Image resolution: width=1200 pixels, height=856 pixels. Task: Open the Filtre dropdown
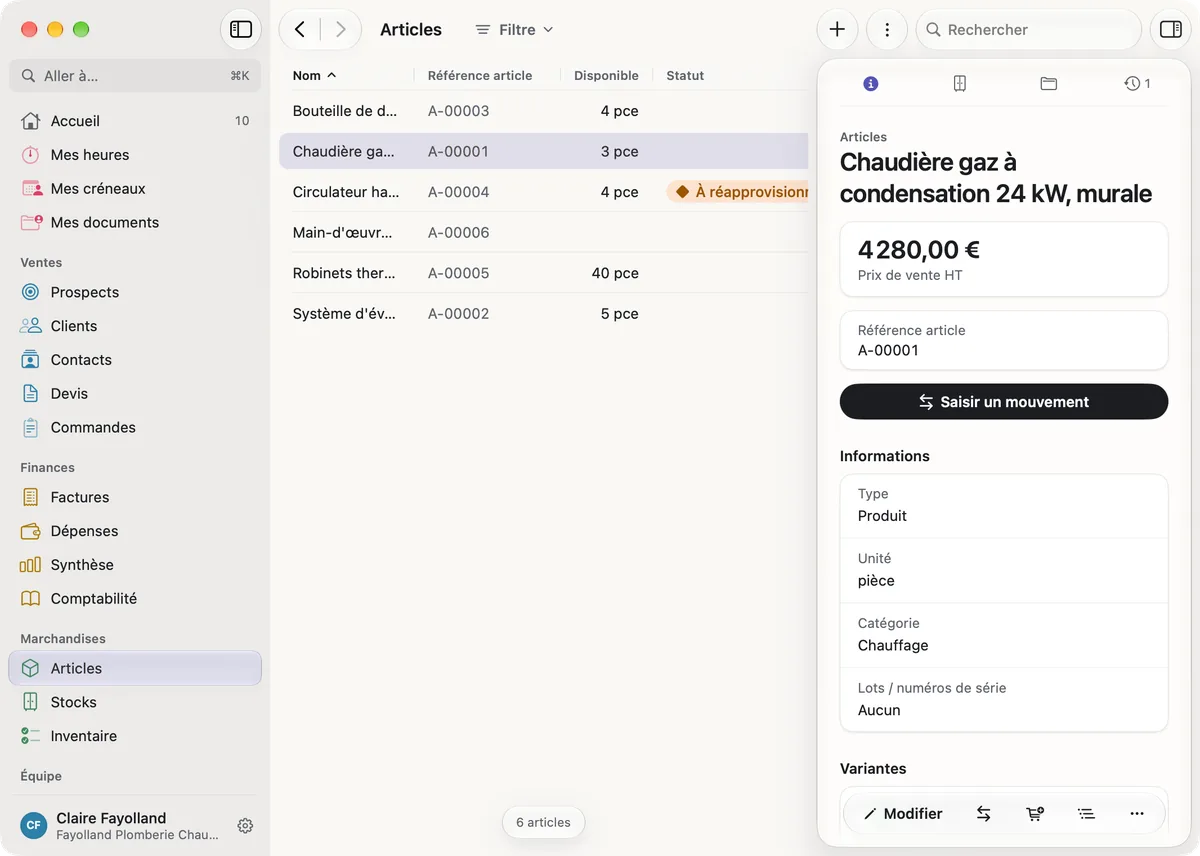tap(514, 30)
